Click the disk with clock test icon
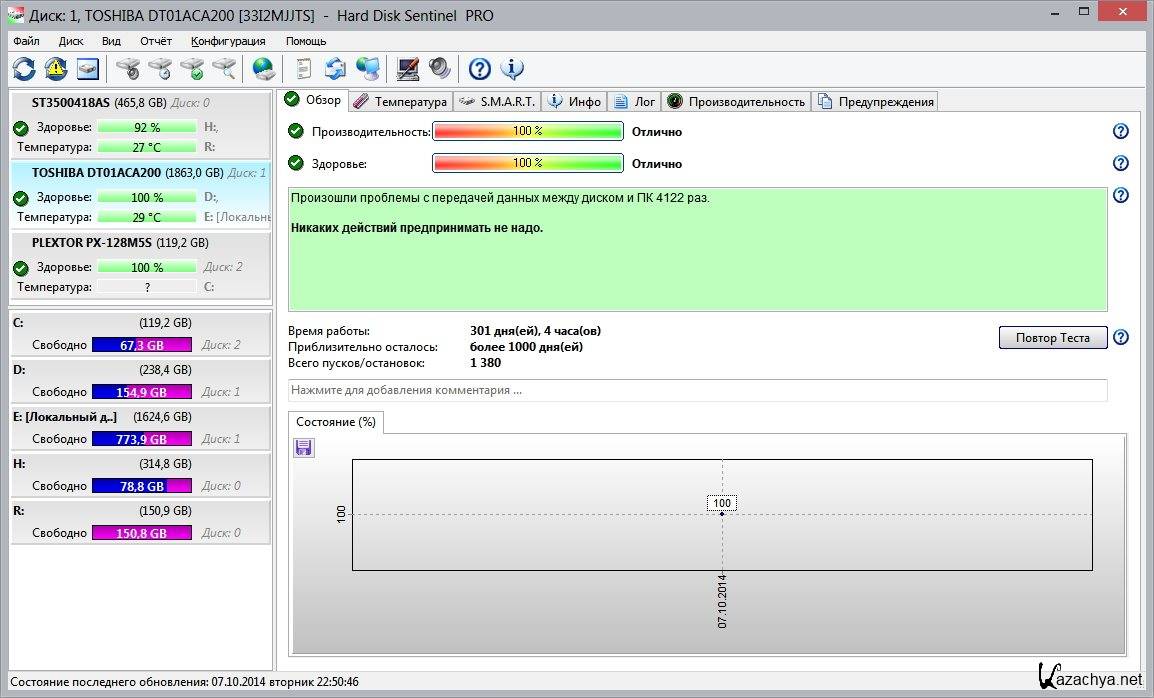Viewport: 1154px width, 698px height. 160,69
